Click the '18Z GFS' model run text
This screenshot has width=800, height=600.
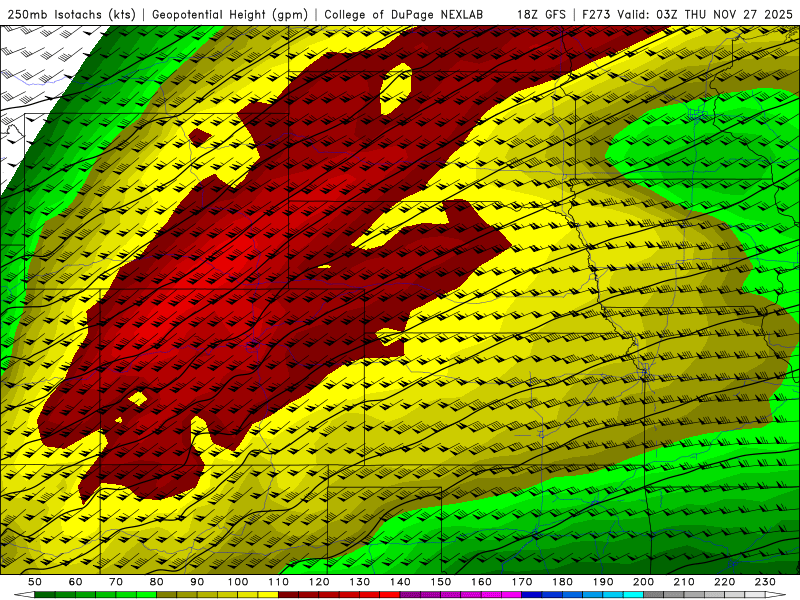[x=541, y=15]
